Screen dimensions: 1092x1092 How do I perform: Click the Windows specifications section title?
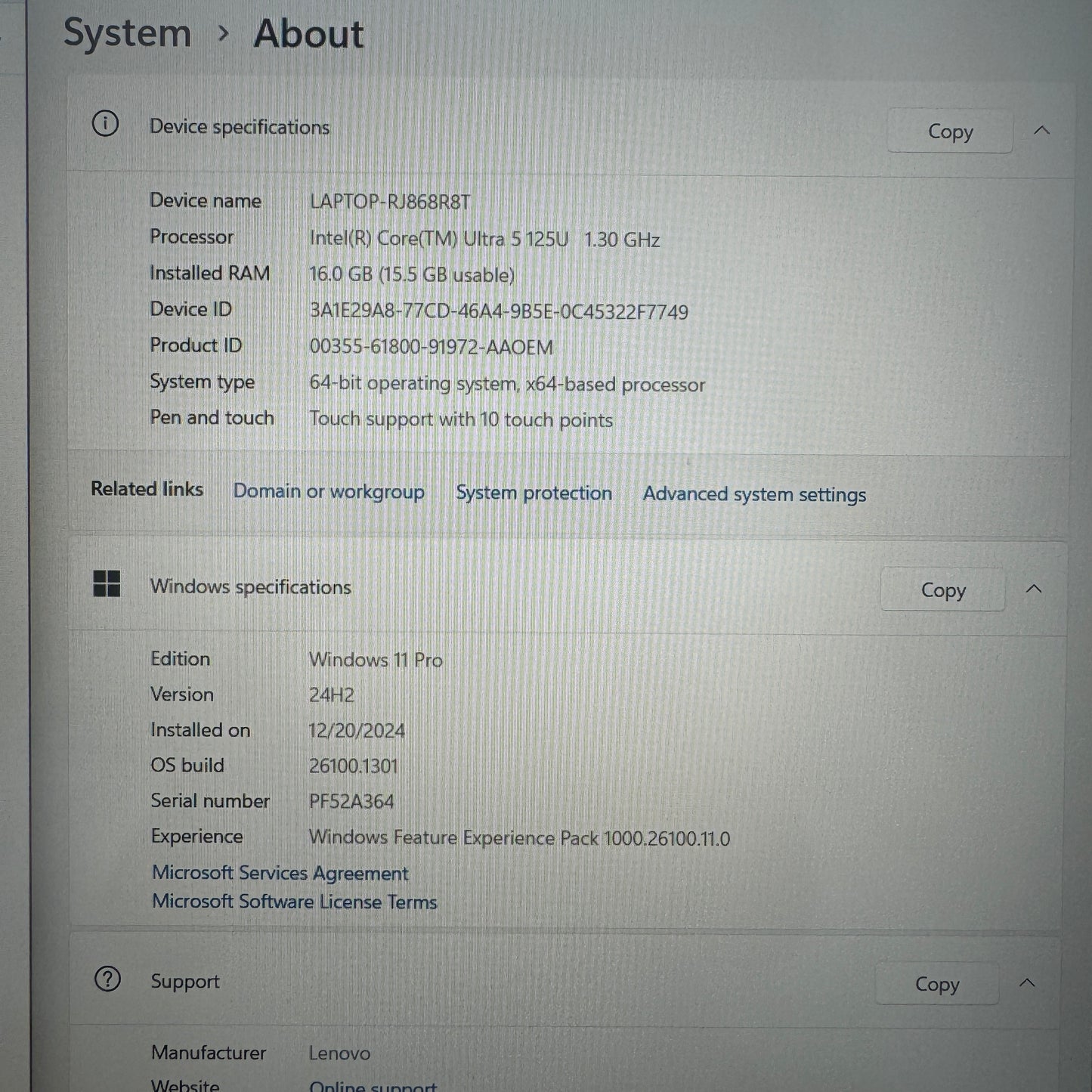click(250, 587)
